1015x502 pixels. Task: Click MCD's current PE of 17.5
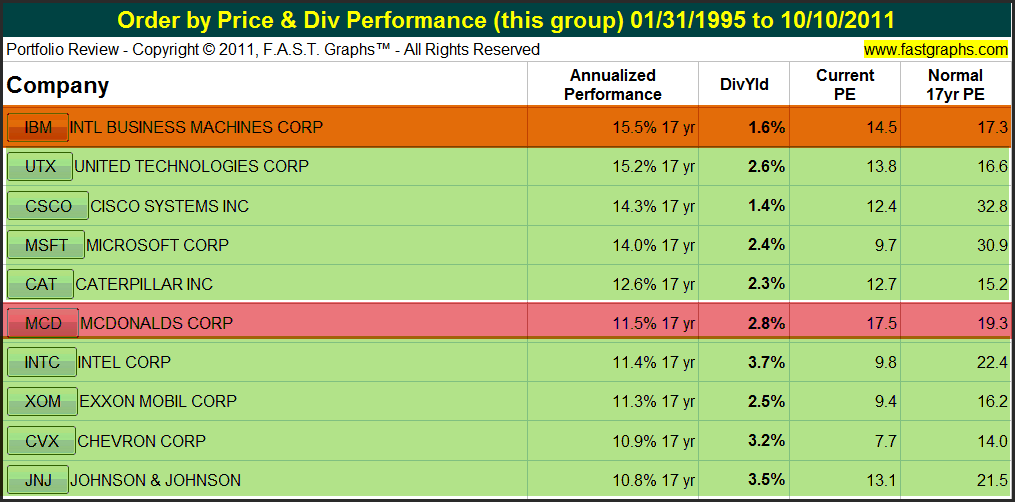point(882,323)
